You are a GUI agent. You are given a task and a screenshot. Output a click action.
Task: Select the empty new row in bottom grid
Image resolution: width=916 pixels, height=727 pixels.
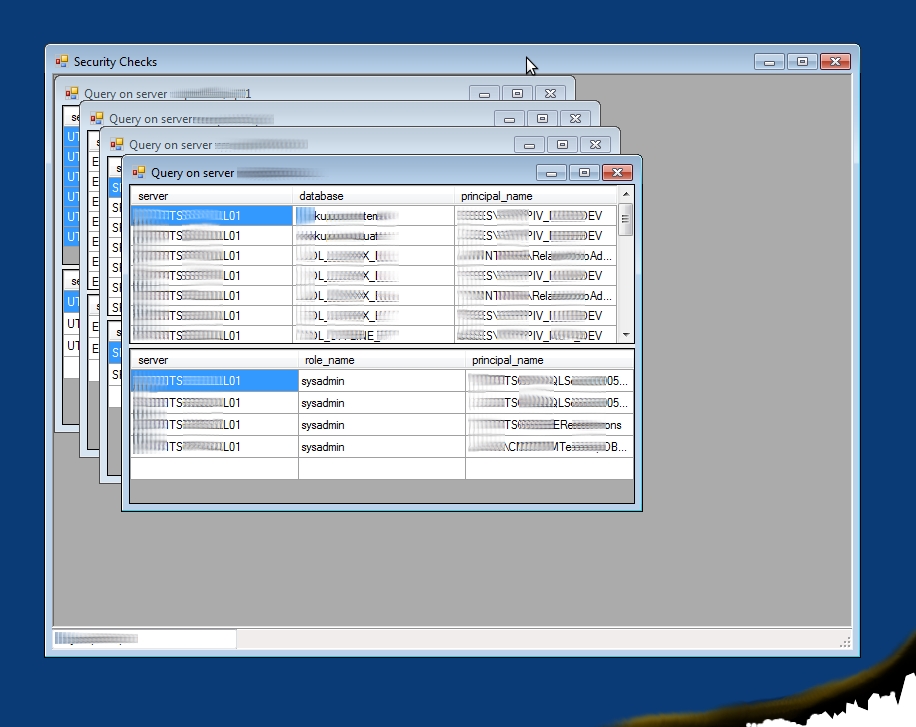pos(380,468)
